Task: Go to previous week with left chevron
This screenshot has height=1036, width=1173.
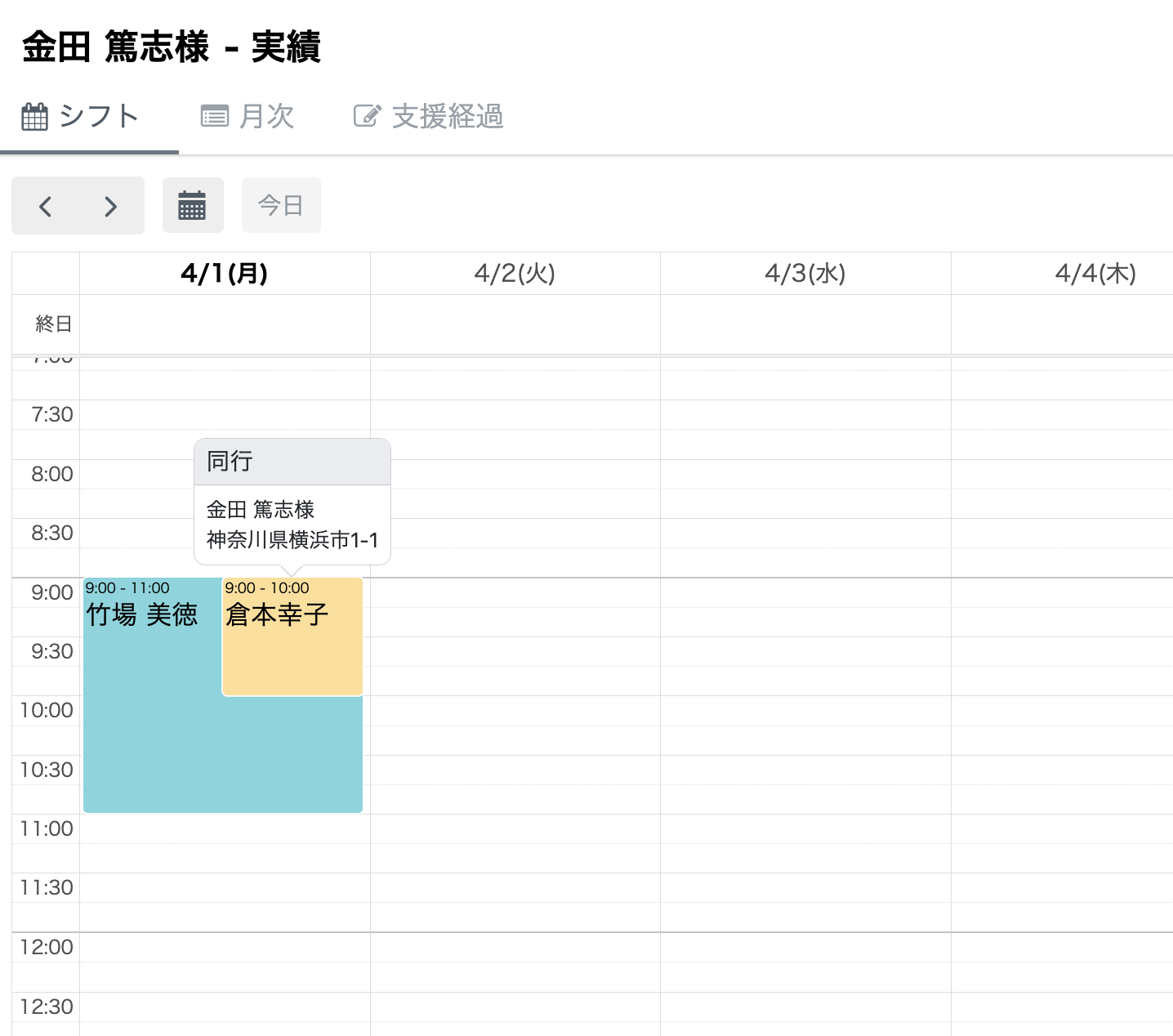Action: click(46, 206)
